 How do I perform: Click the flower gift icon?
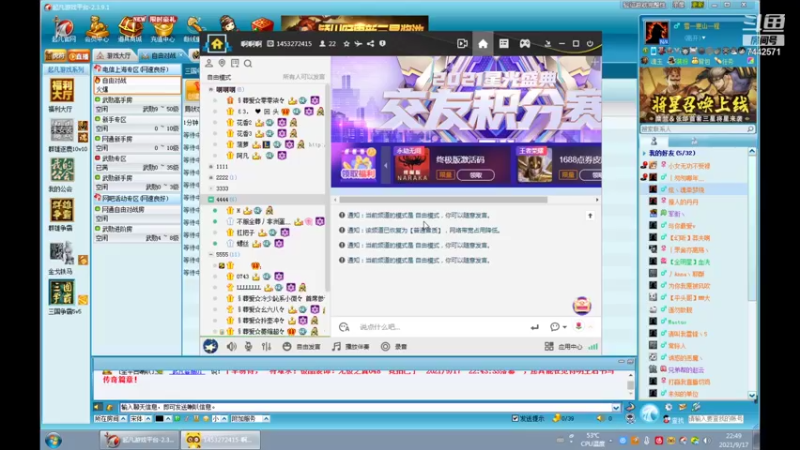coord(579,327)
